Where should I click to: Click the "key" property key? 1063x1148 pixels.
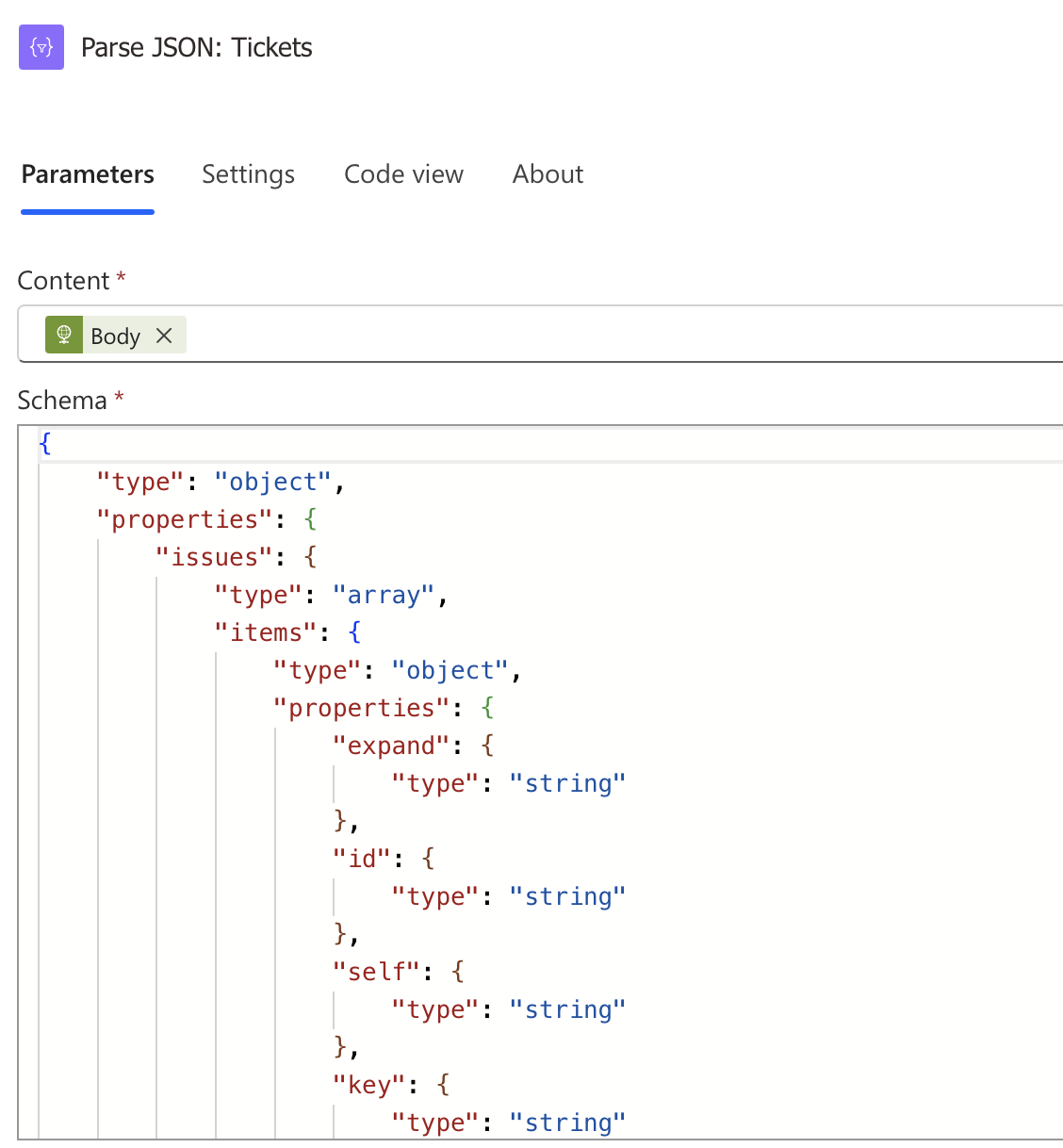(x=369, y=1085)
